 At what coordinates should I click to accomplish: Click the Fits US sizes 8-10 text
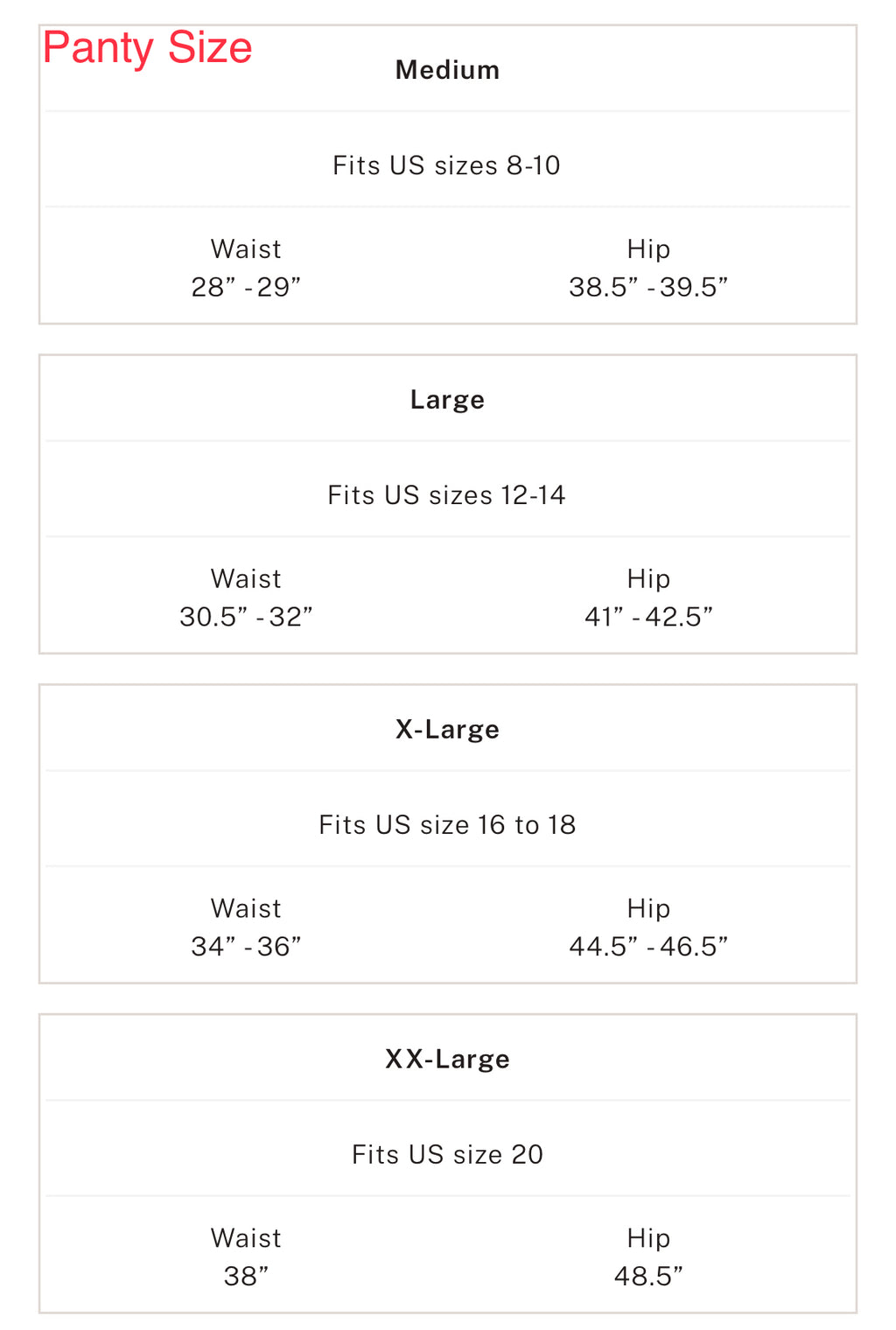(446, 165)
